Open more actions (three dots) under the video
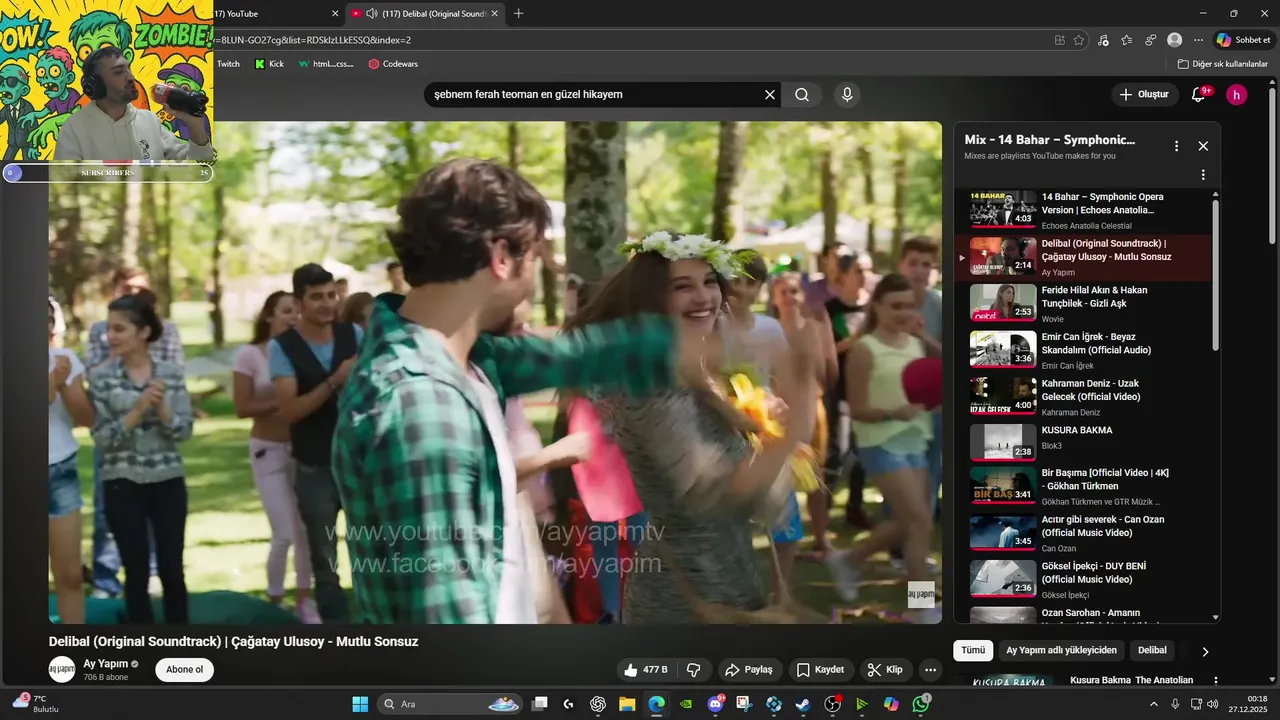1280x720 pixels. [930, 670]
